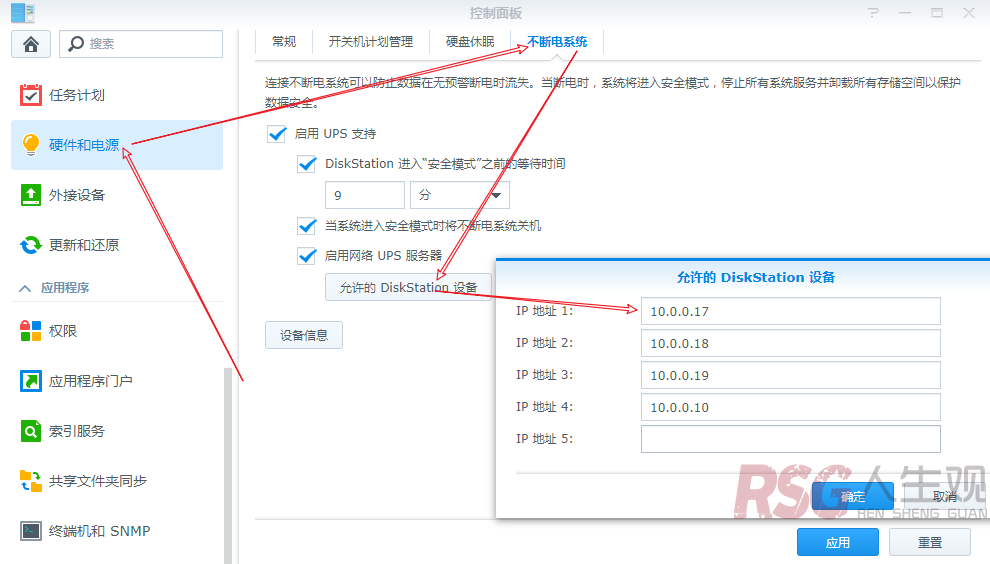990x564 pixels.
Task: Select 外接设备 label in sidebar
Action: tap(77, 195)
